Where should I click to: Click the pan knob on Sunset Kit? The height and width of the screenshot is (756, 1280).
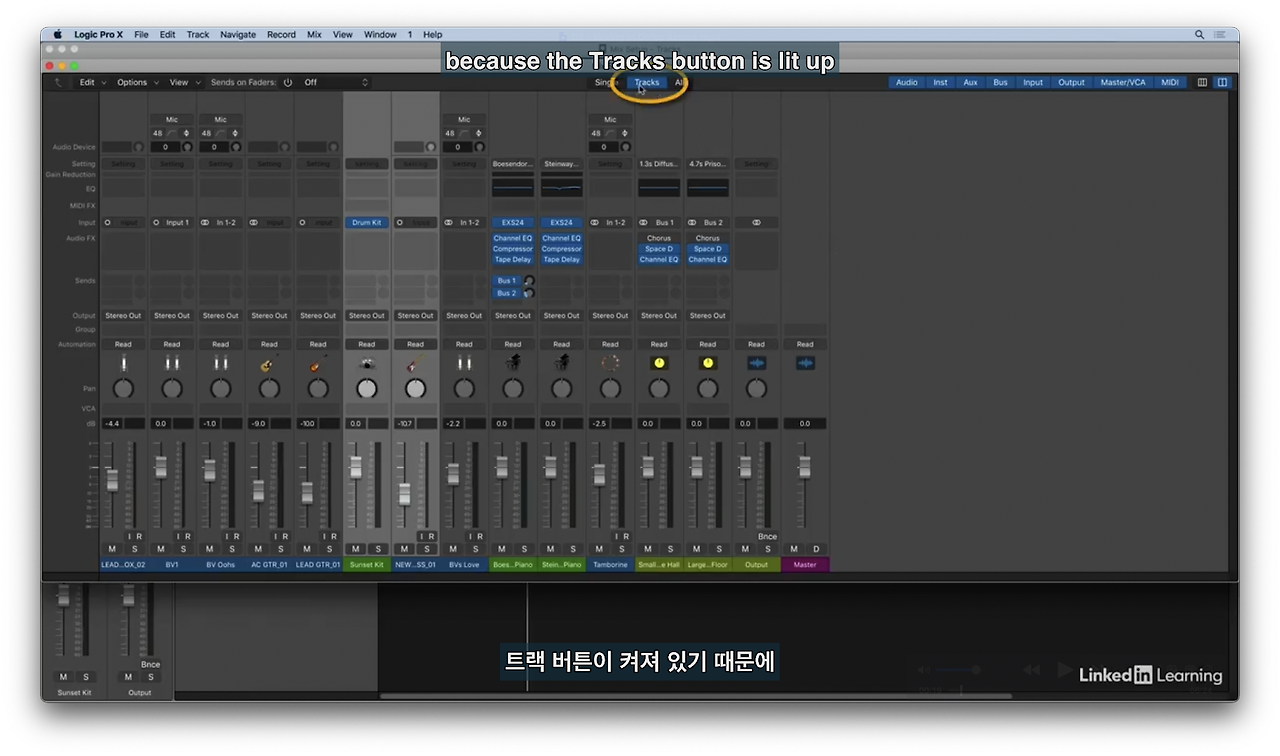367,388
